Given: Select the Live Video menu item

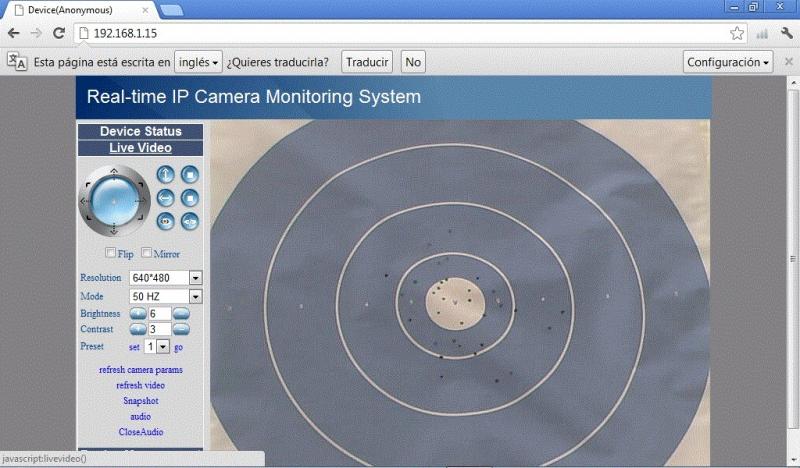Looking at the screenshot, I should click(x=140, y=148).
